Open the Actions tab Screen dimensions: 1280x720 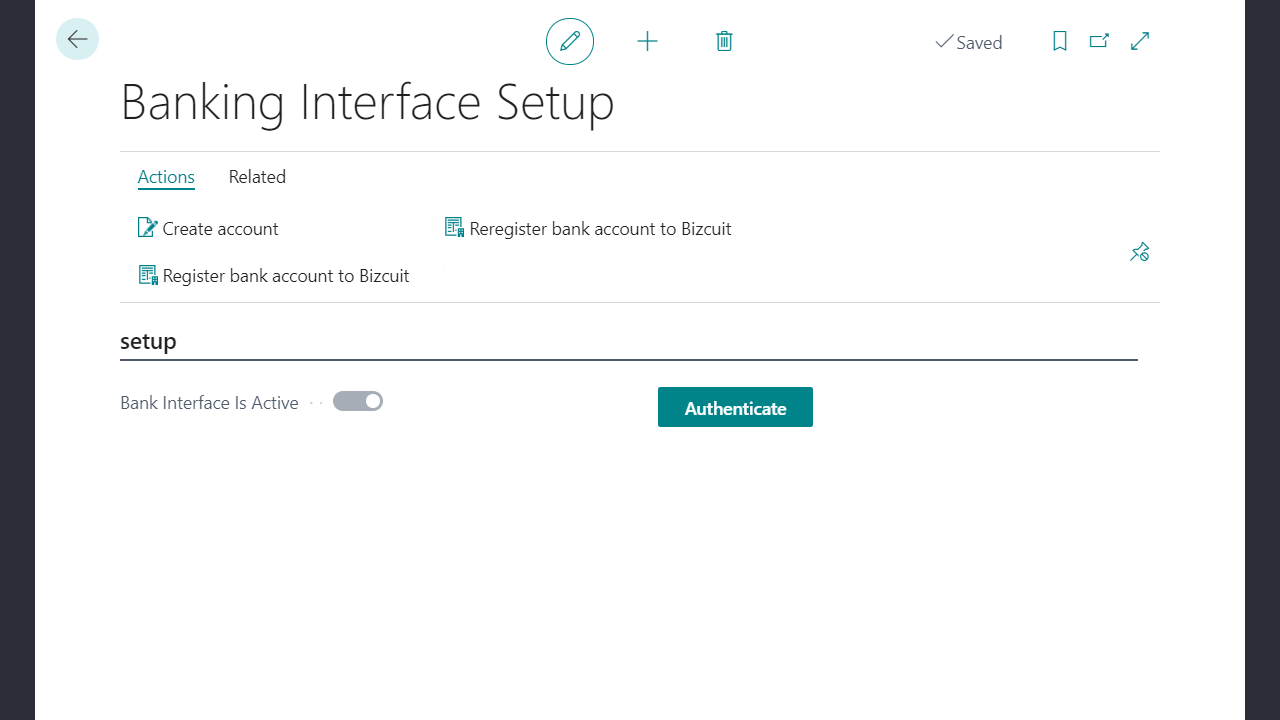tap(166, 177)
